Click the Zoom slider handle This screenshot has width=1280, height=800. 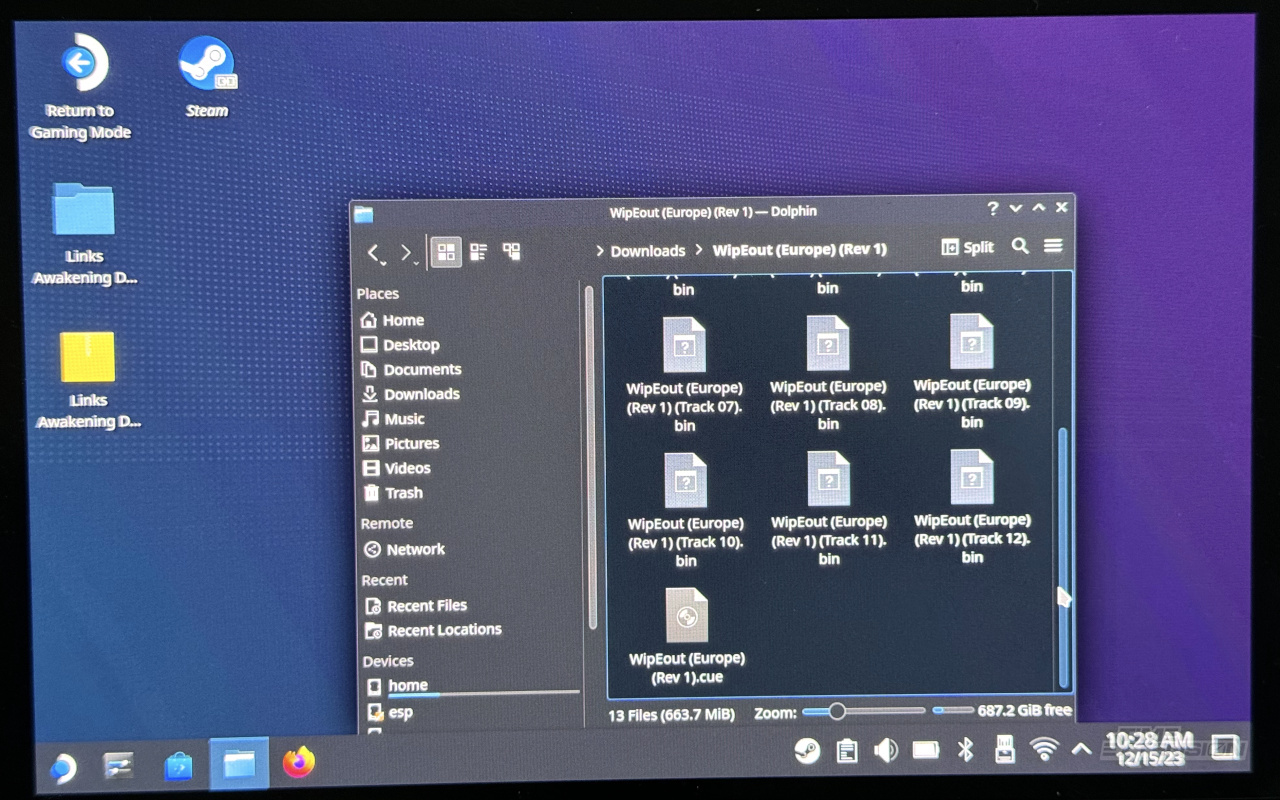pyautogui.click(x=837, y=711)
